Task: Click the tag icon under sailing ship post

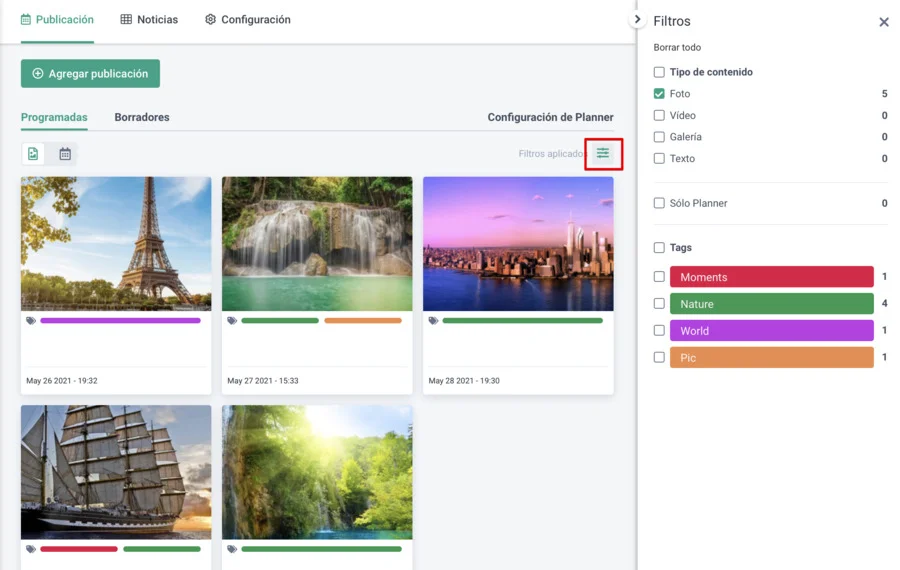Action: pyautogui.click(x=31, y=549)
